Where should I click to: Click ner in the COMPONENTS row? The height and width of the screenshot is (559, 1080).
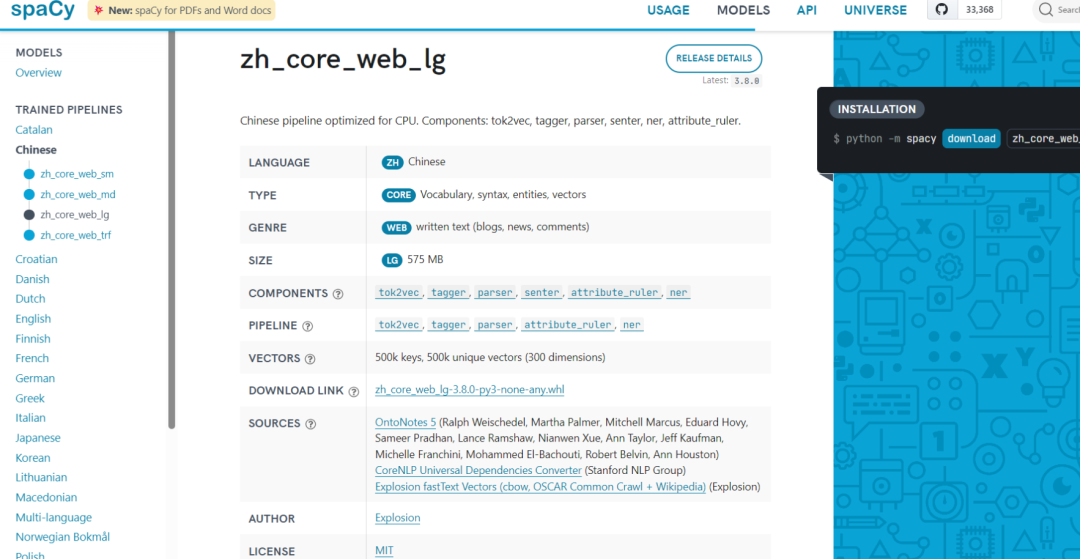[678, 293]
